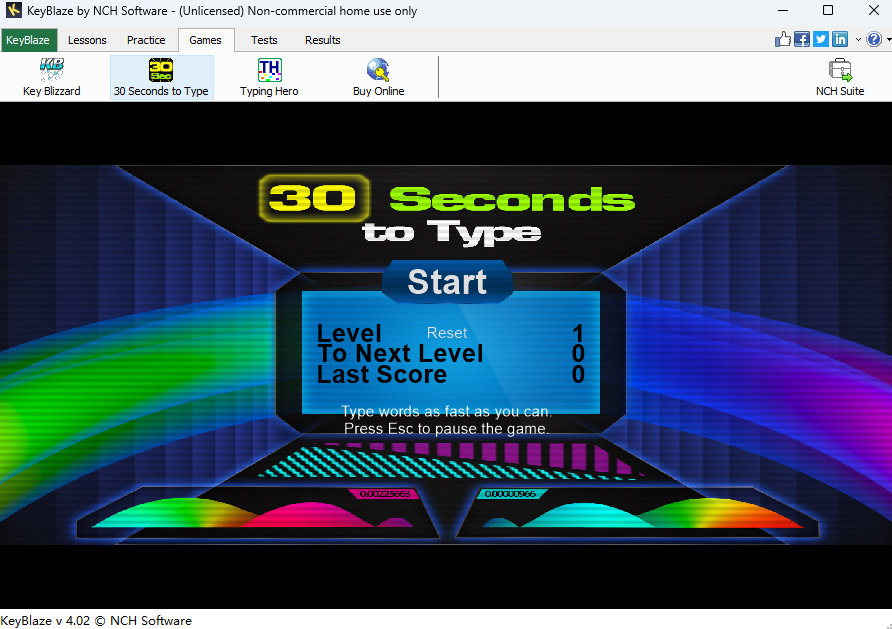This screenshot has width=892, height=629.
Task: Open the NCH Suite toolbox
Action: coord(840,78)
